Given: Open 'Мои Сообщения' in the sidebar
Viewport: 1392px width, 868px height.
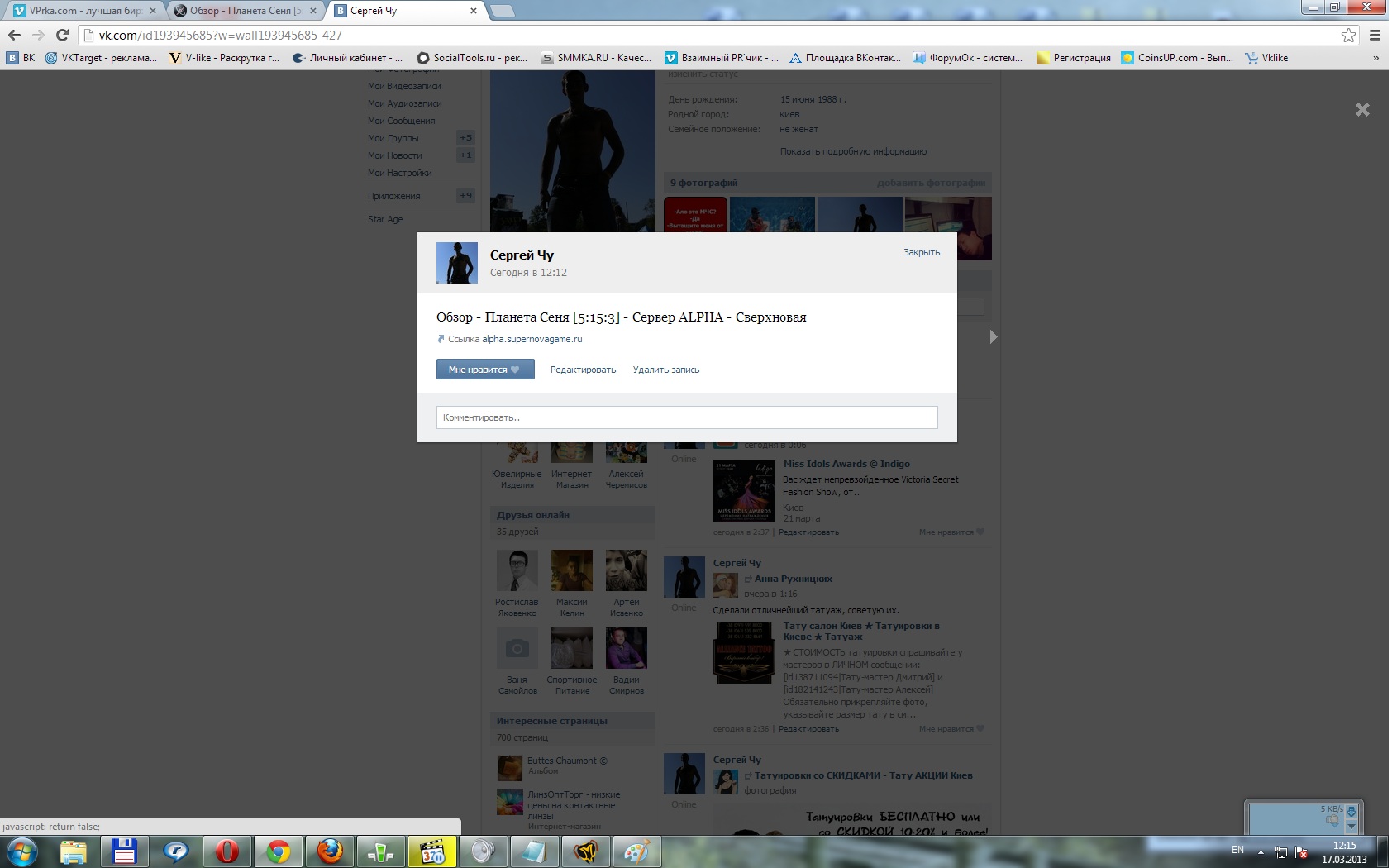Looking at the screenshot, I should pos(402,121).
